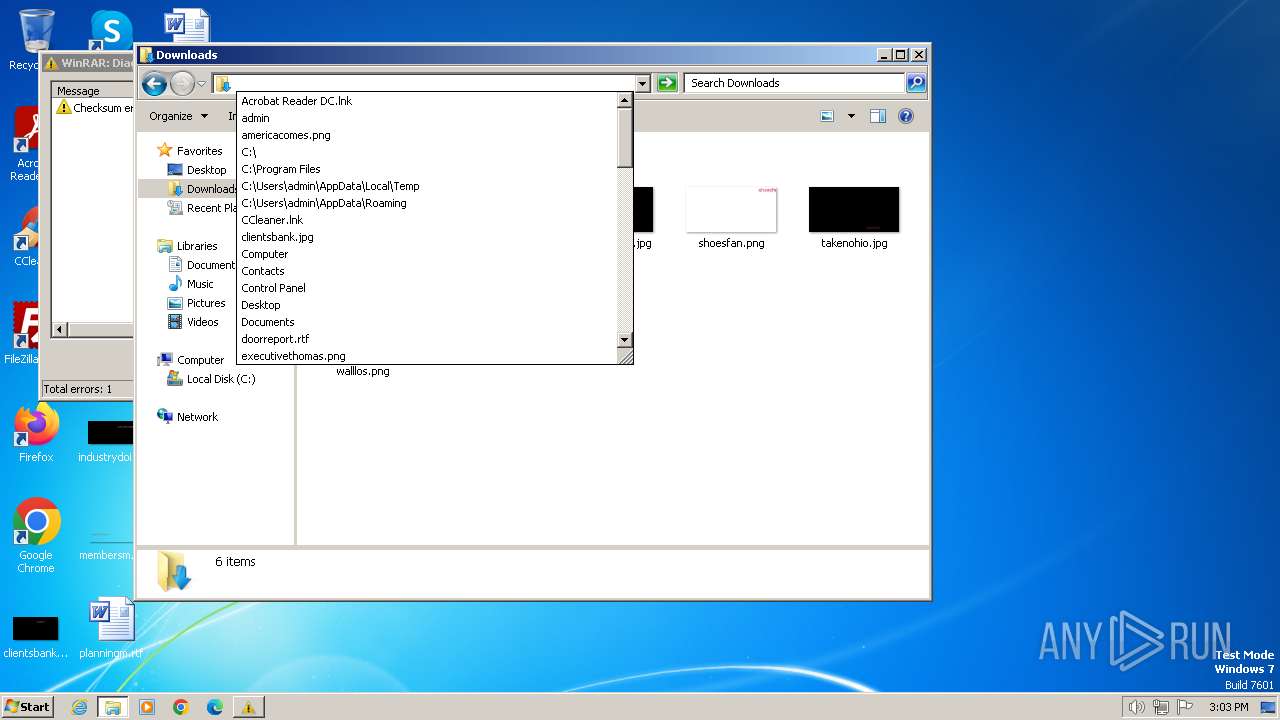Select Network in the navigation pane
This screenshot has width=1280, height=720.
click(197, 417)
